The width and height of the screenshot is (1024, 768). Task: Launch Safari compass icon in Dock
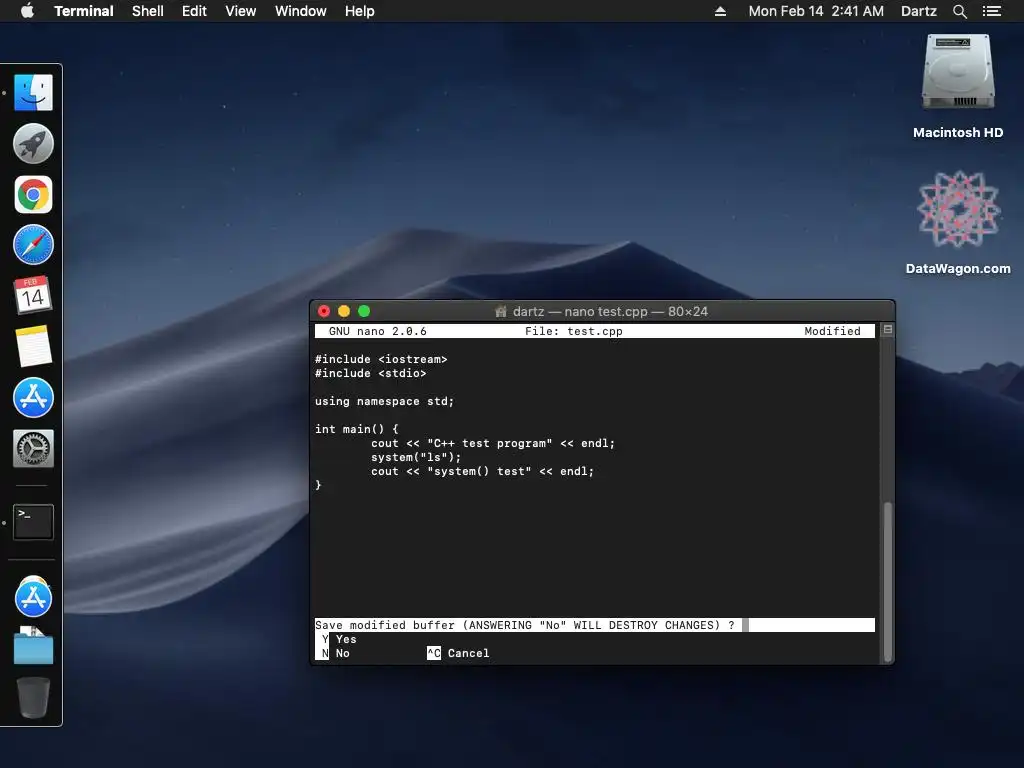point(33,245)
